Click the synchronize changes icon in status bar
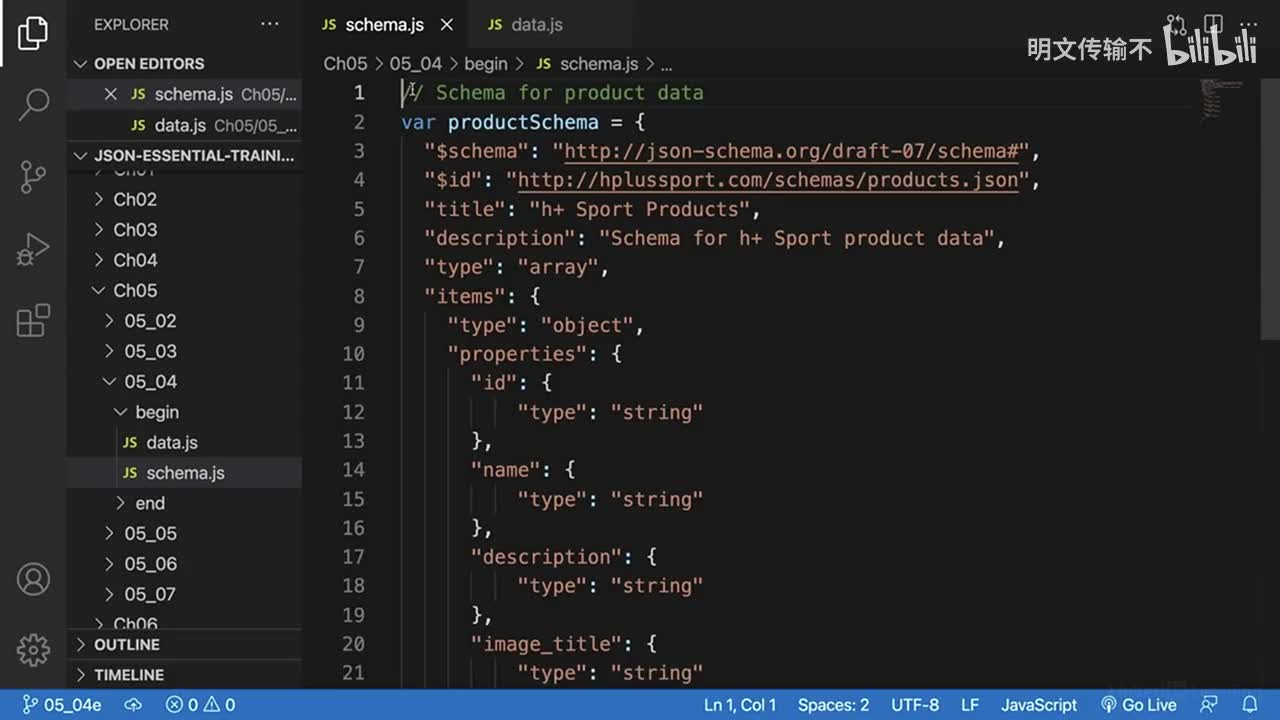The image size is (1280, 720). pos(133,705)
